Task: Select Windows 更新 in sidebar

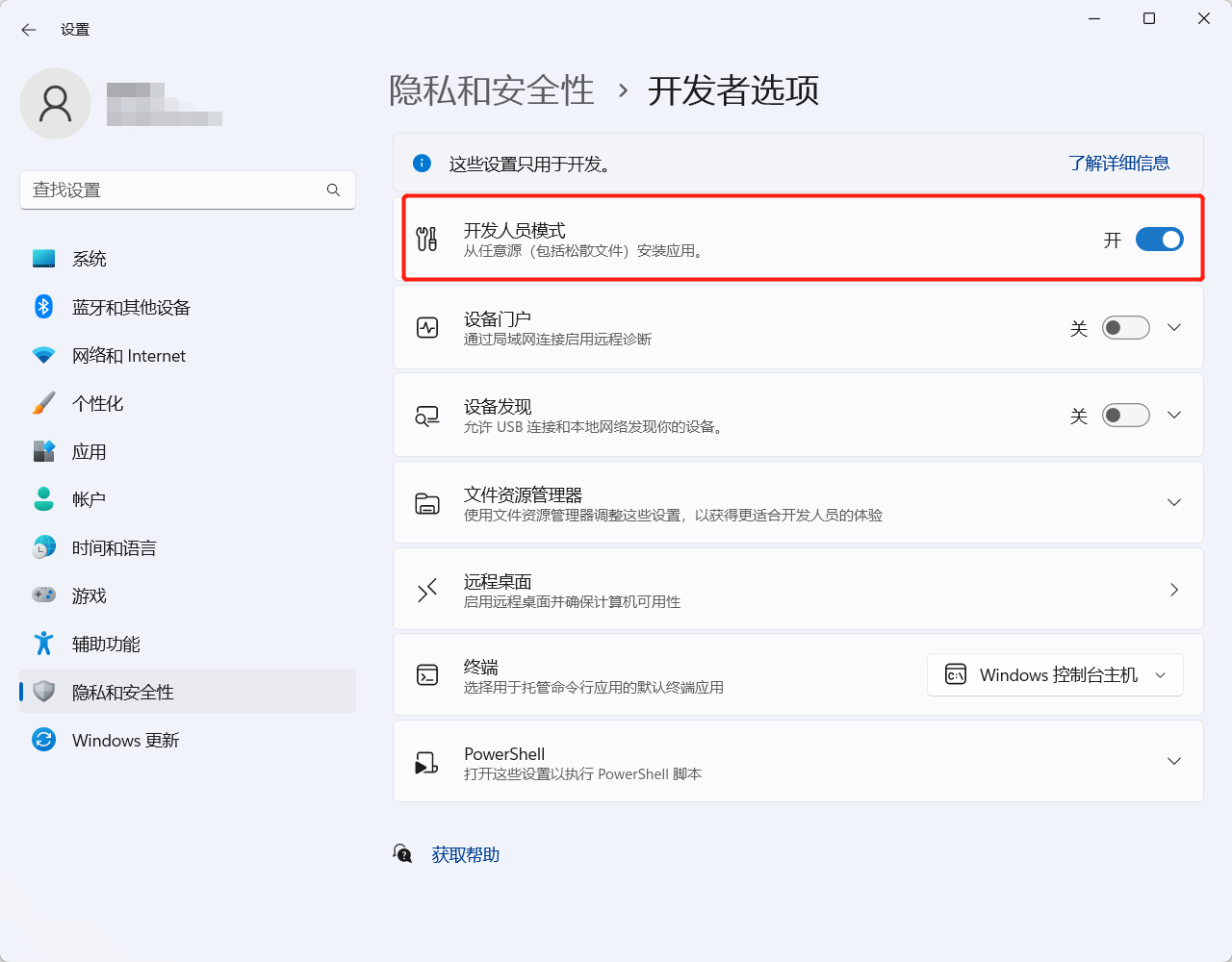Action: pos(188,740)
